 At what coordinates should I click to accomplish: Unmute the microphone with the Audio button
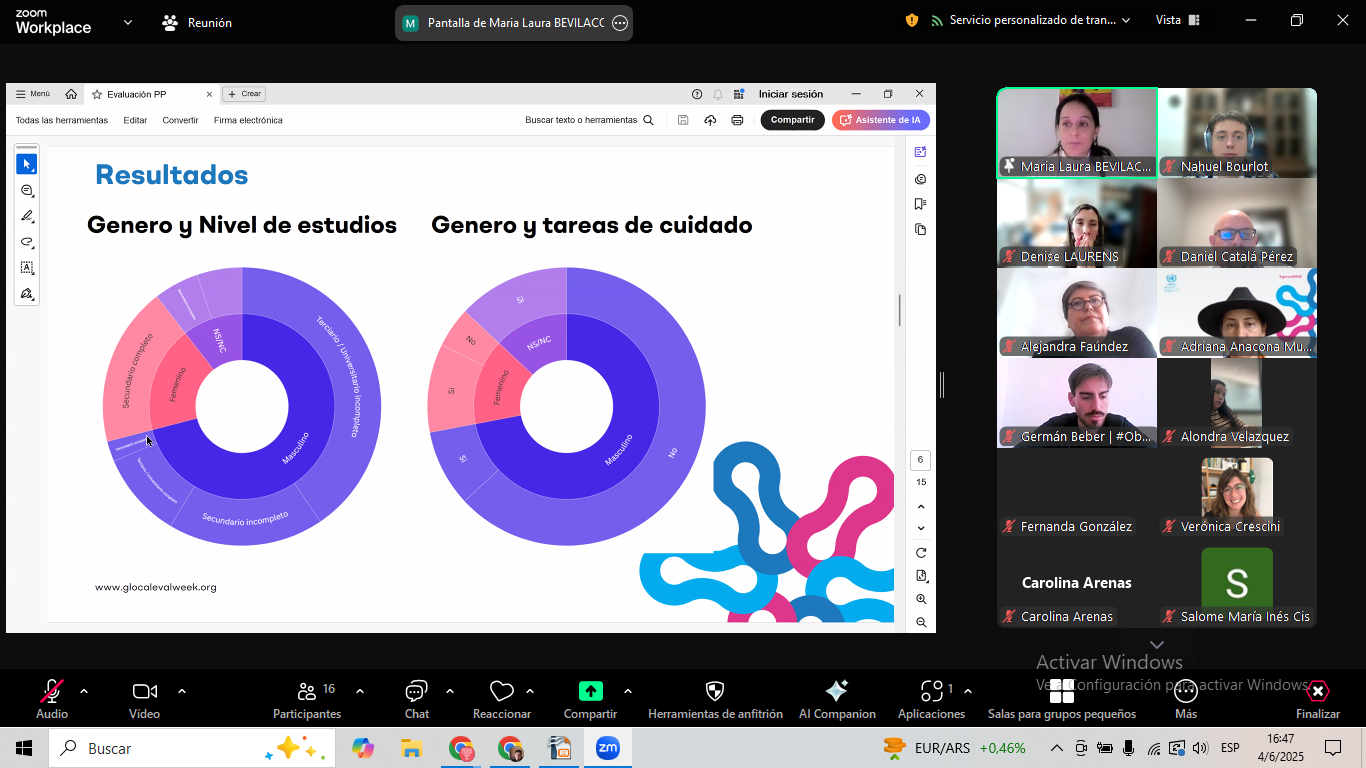(x=52, y=698)
